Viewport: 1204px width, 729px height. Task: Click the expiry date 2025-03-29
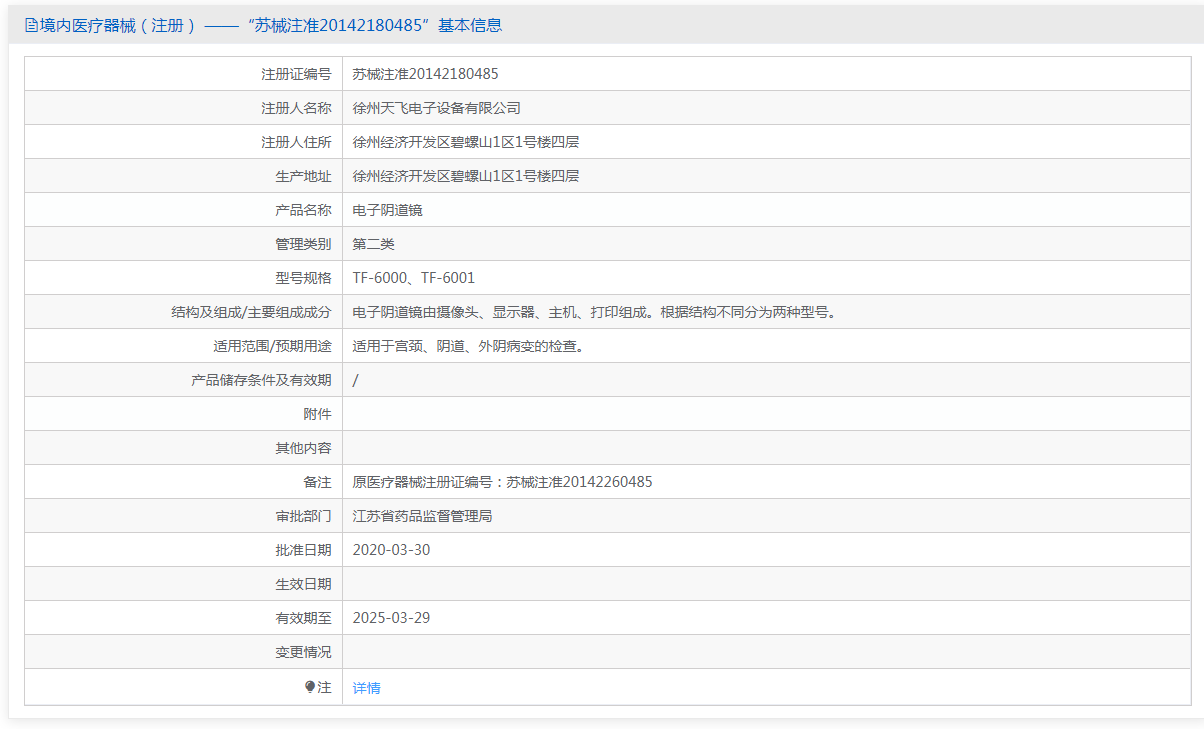click(391, 618)
